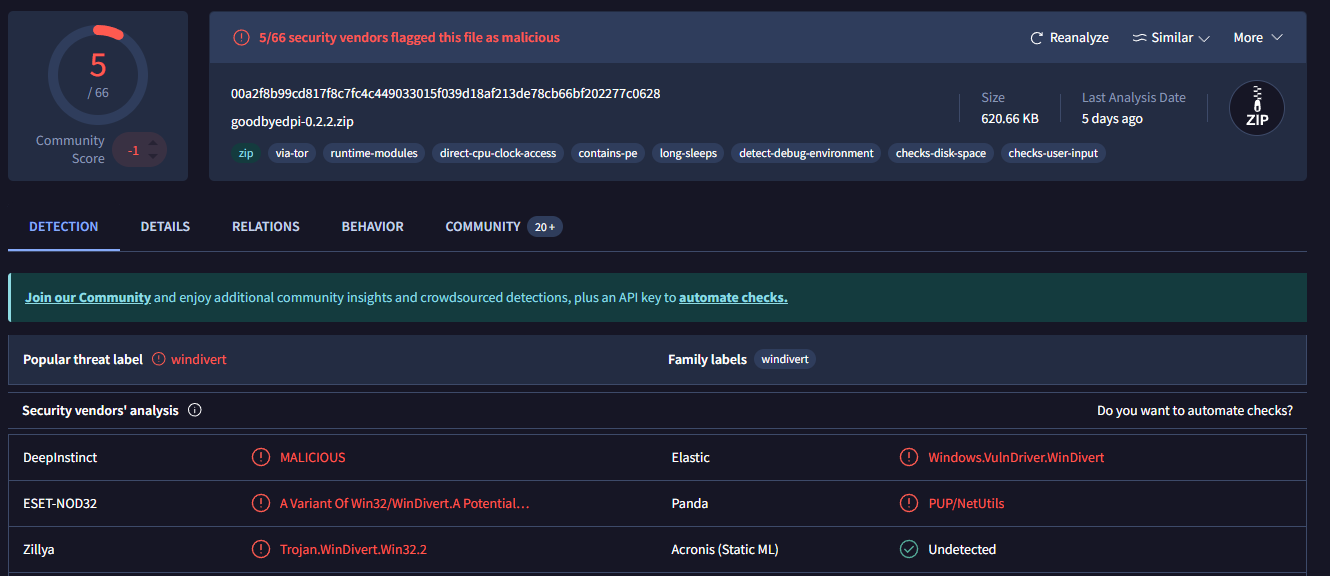Click the 'automate checks.' link in the banner
This screenshot has height=576, width=1330.
click(733, 297)
